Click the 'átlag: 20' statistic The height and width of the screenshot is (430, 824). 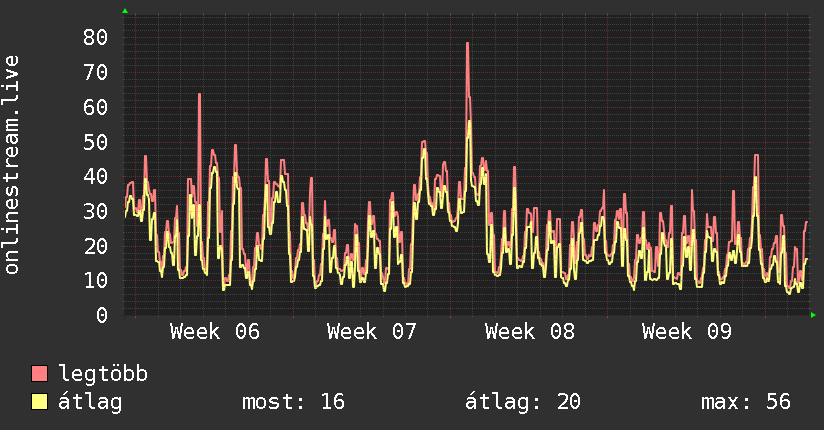[x=523, y=402]
